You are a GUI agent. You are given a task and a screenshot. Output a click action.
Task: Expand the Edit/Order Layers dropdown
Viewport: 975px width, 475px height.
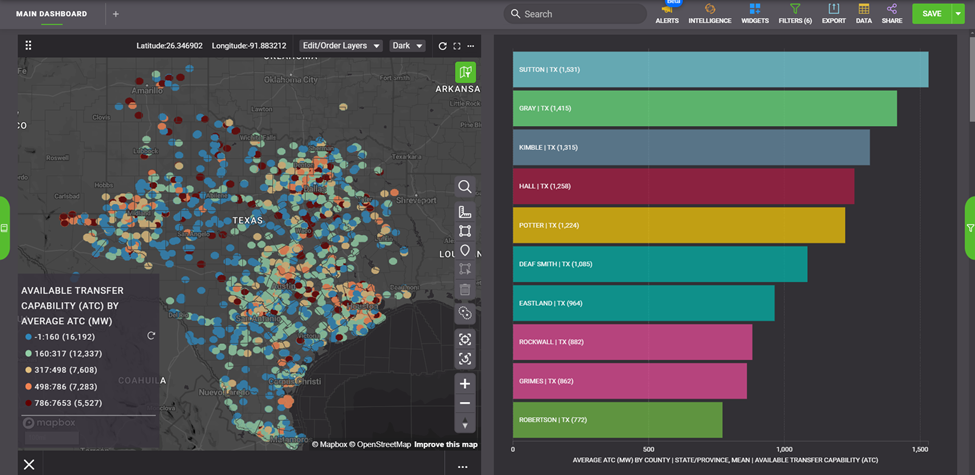(341, 46)
